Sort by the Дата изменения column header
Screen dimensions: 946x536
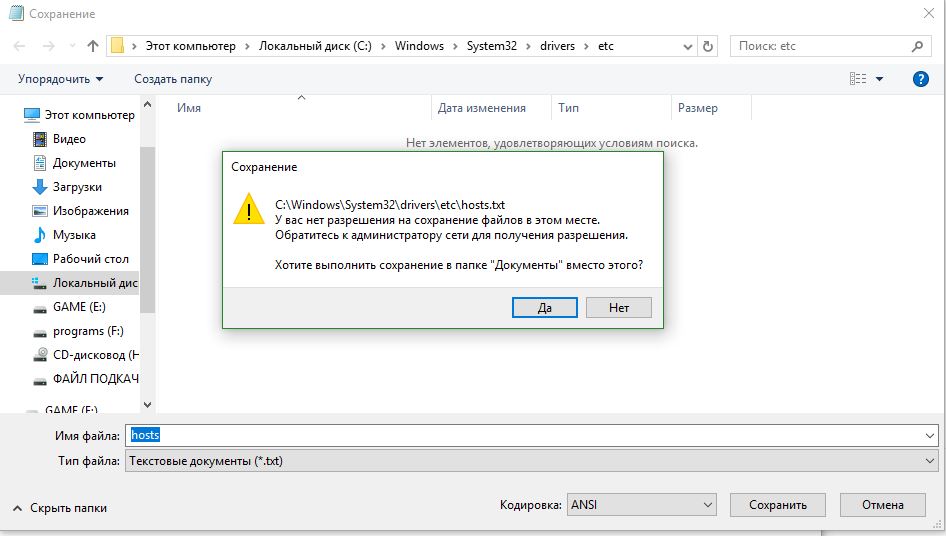481,108
